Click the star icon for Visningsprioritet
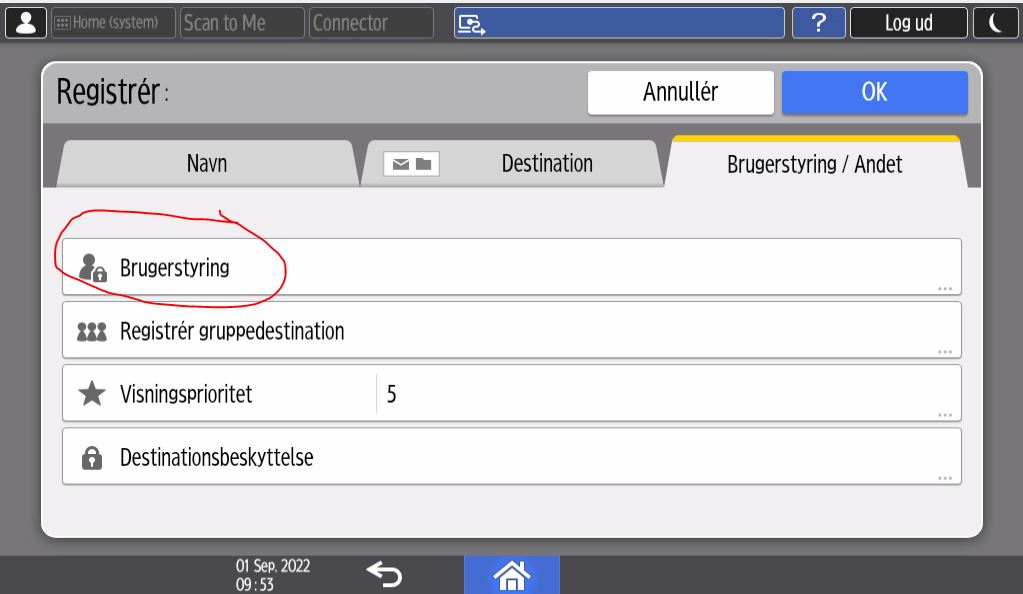 click(x=92, y=394)
